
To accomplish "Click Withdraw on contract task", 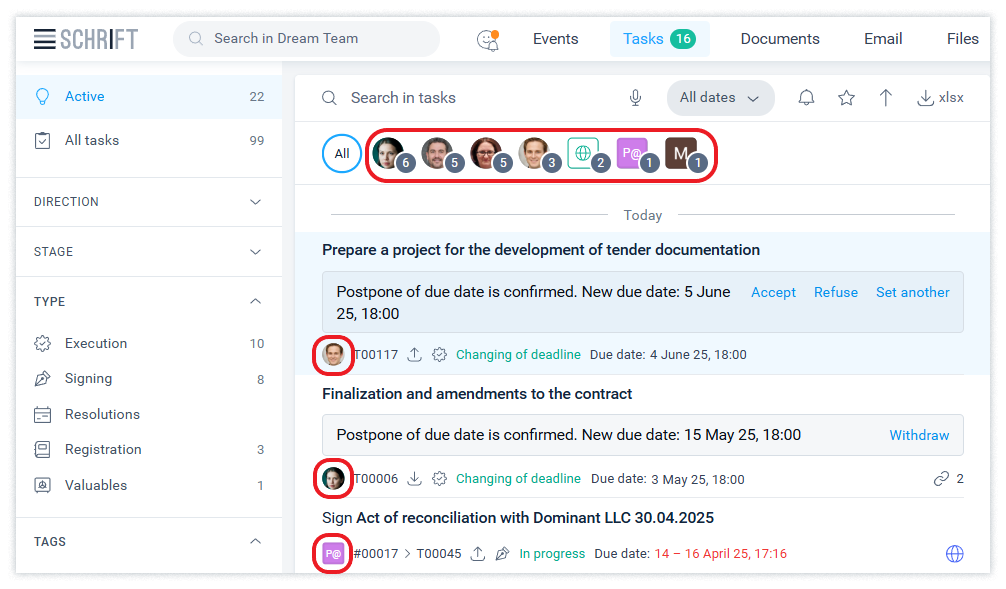I will pyautogui.click(x=919, y=435).
